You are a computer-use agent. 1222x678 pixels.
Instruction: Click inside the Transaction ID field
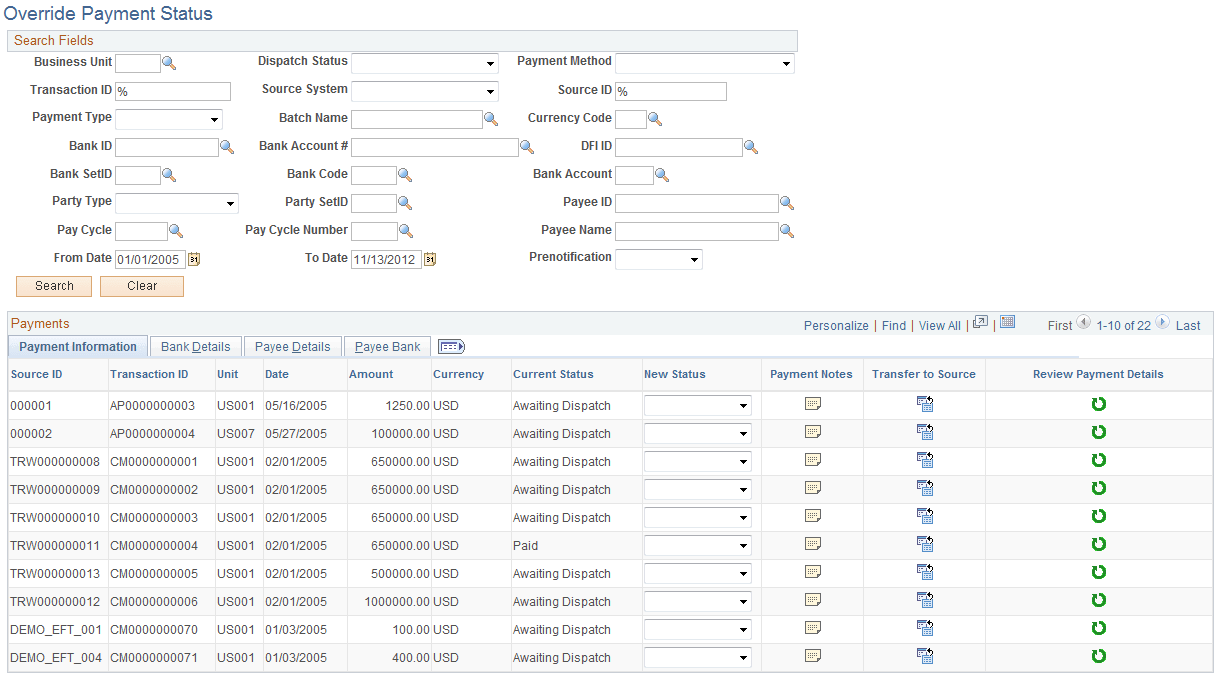pos(172,90)
